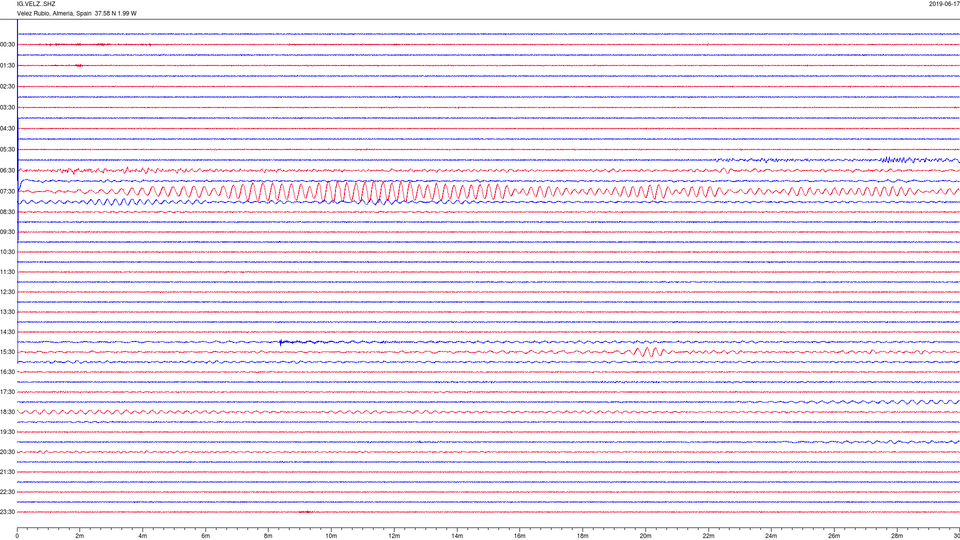Click the 09:30 time row label
This screenshot has width=960, height=540.
[x=7, y=232]
